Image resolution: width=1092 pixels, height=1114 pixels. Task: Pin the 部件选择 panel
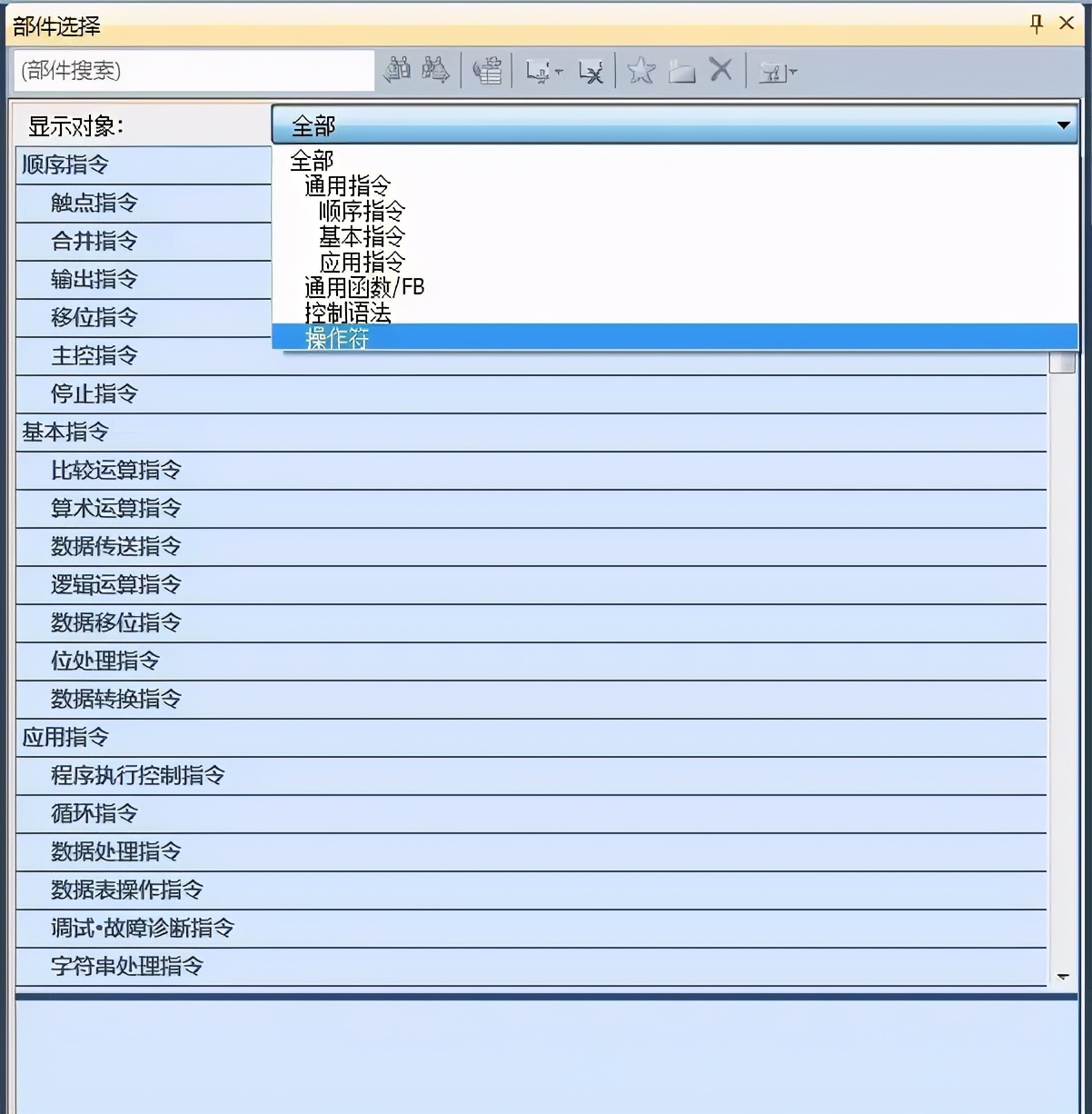tap(1037, 24)
